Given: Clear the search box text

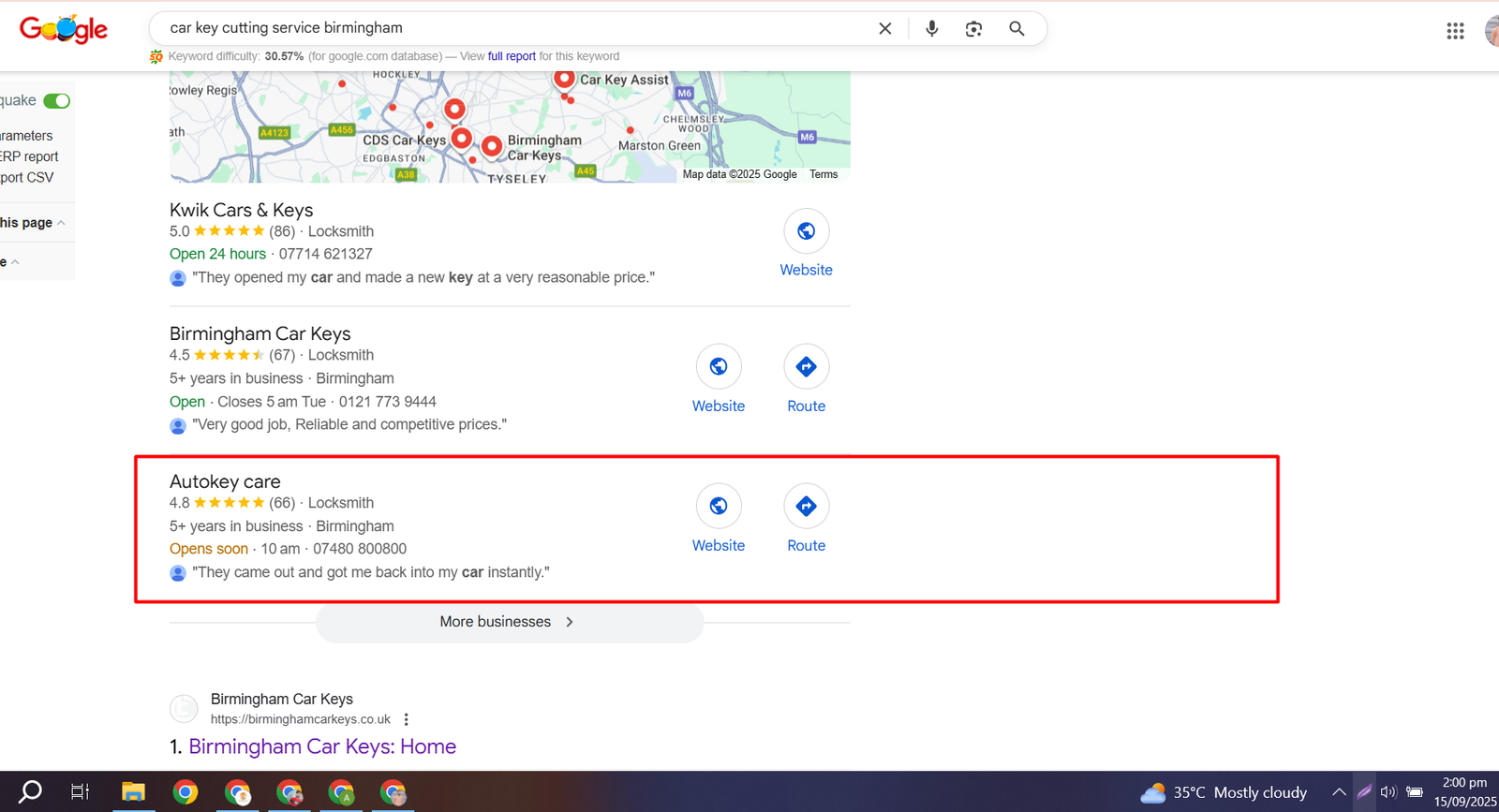Looking at the screenshot, I should coord(884,29).
